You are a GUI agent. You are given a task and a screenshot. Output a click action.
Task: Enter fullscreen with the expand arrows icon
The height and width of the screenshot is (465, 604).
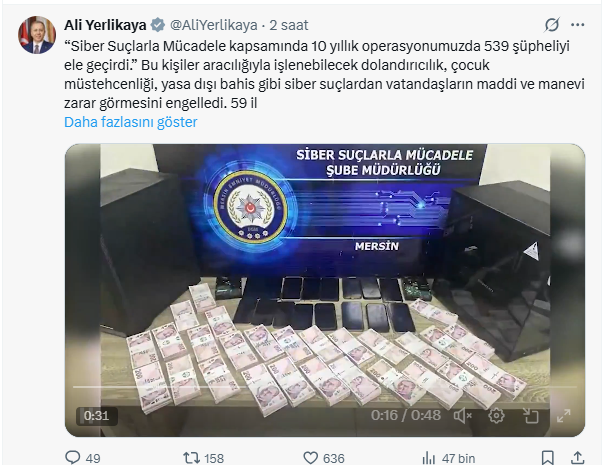[564, 415]
